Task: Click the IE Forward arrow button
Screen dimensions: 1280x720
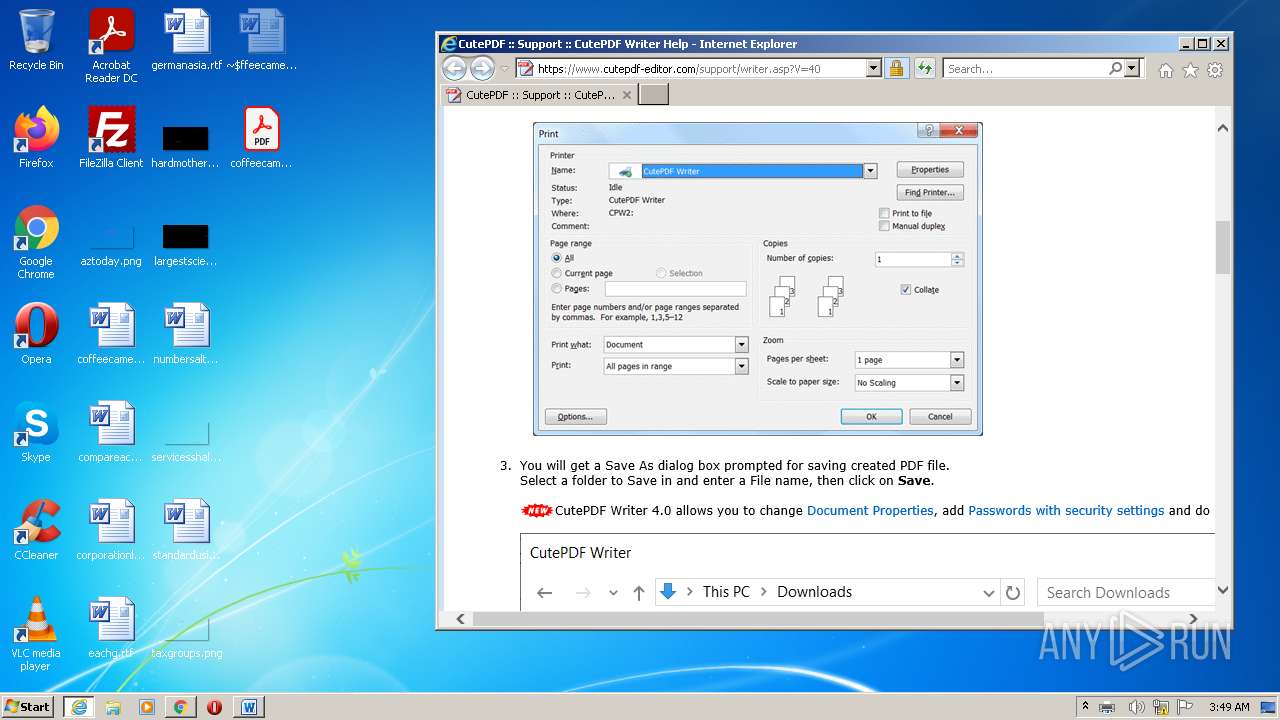Action: [482, 68]
